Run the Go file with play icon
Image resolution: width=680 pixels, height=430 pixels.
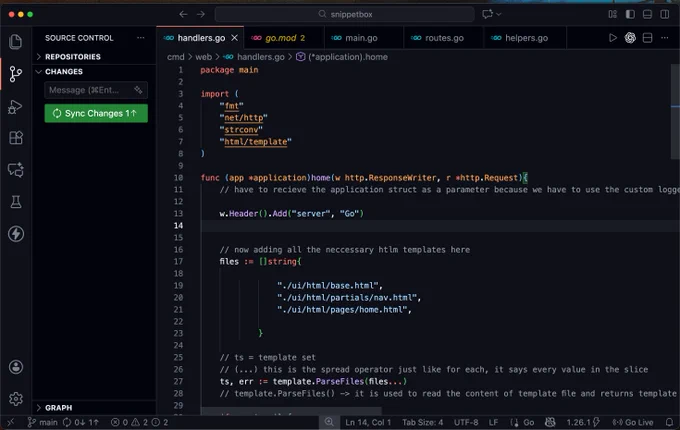(x=612, y=38)
